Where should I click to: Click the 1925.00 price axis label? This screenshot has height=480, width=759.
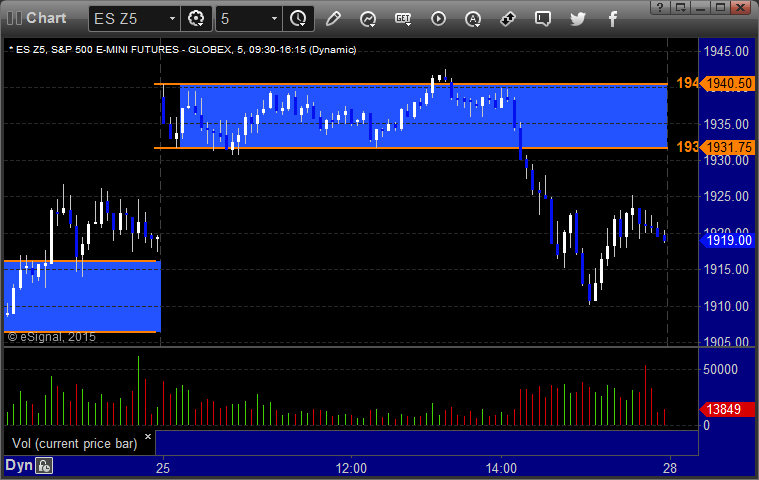click(x=726, y=196)
